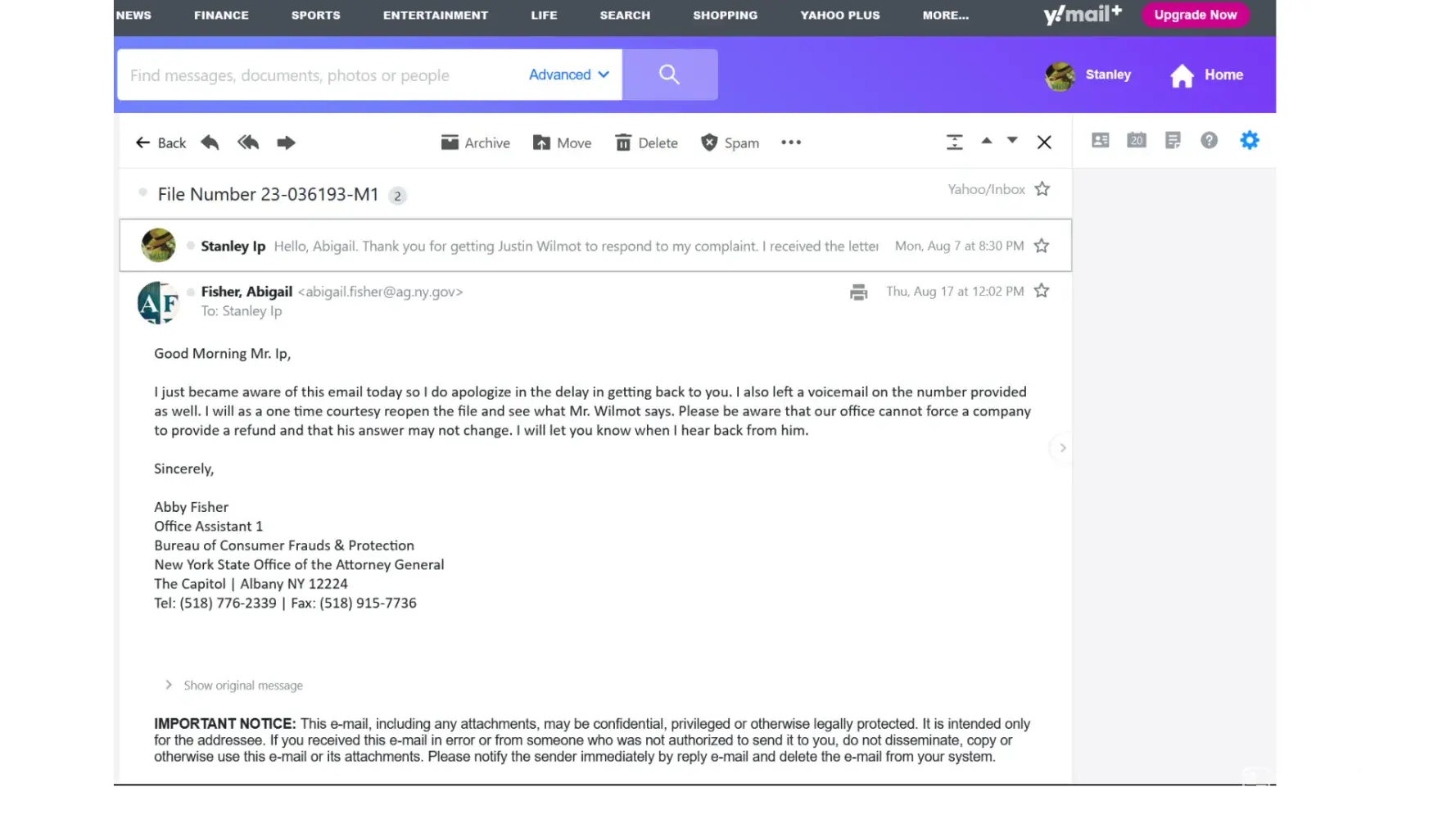Viewport: 1456px width, 819px height.
Task: Open the Notepad icon in the side rail
Action: 1173,140
